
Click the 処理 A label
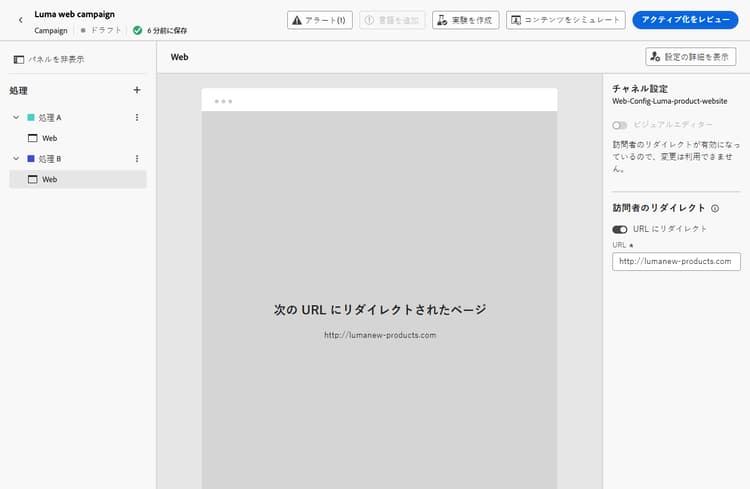point(50,117)
